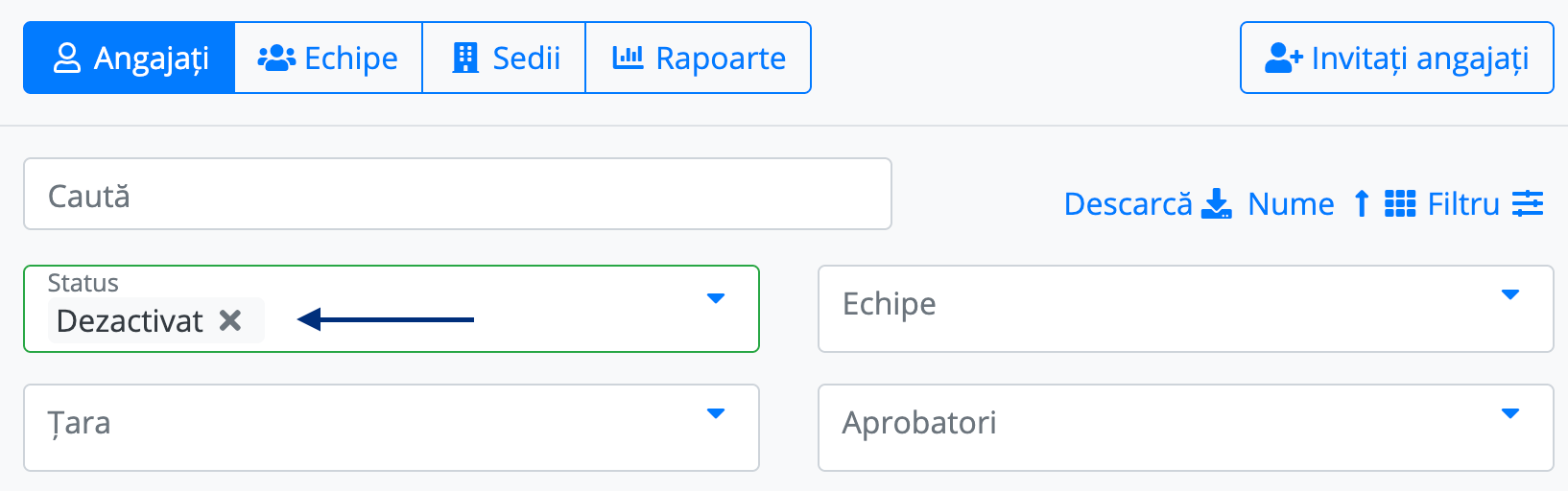Viewport: 1568px width, 491px height.
Task: Click the Nume sort link
Action: coord(1291,203)
